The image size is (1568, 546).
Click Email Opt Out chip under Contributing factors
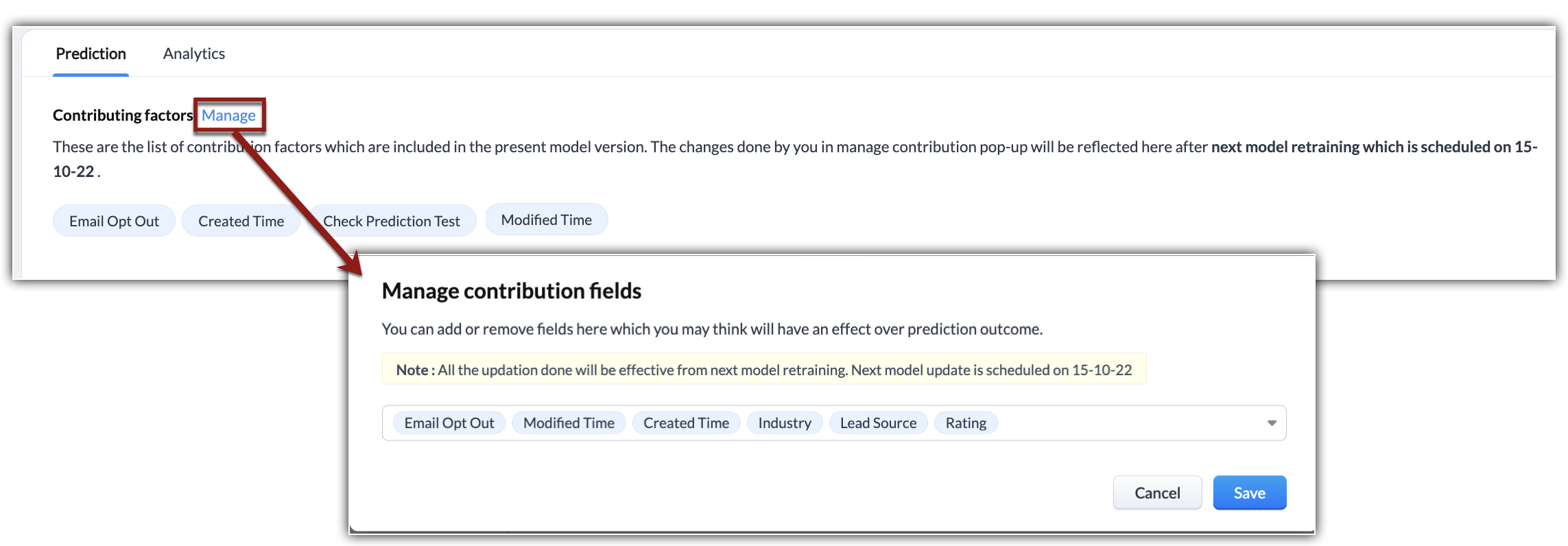[x=114, y=221]
